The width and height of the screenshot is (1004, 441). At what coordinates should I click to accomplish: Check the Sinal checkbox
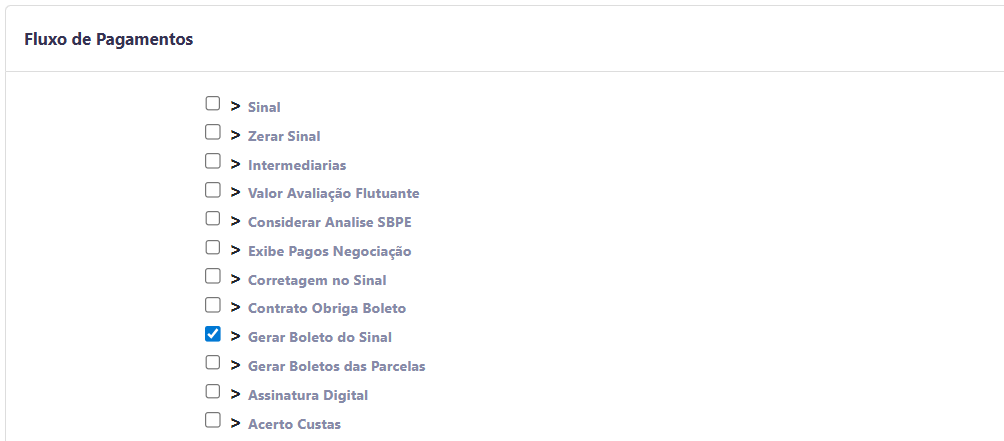[212, 103]
